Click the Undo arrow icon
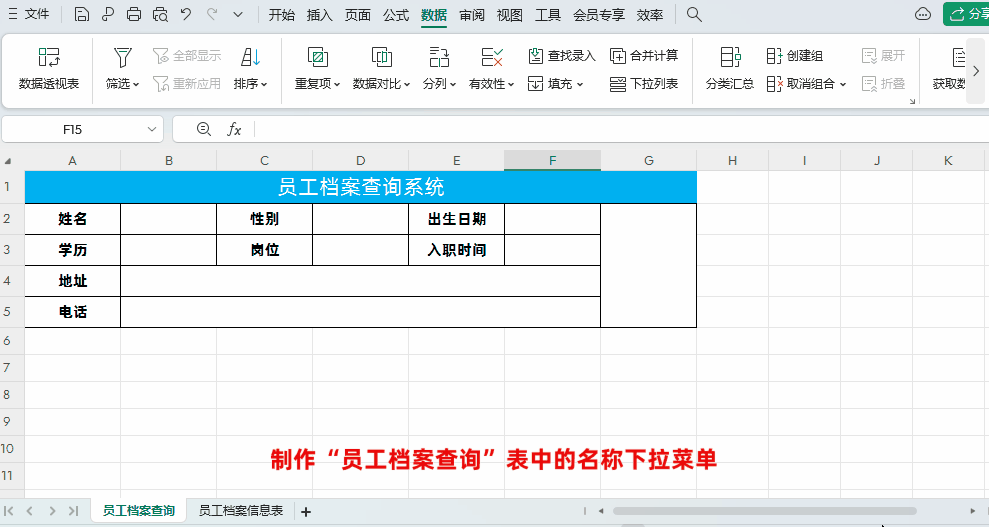The height and width of the screenshot is (527, 989). [x=186, y=14]
